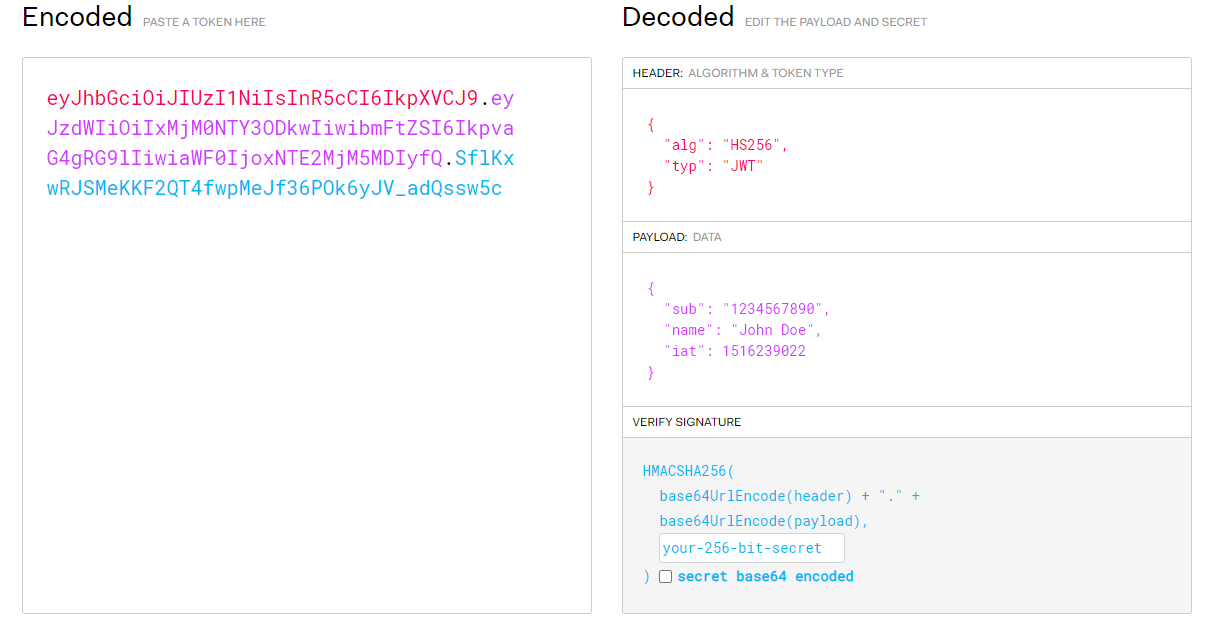Click the base64UrlEncode(payload) line
This screenshot has height=626, width=1213.
764,521
